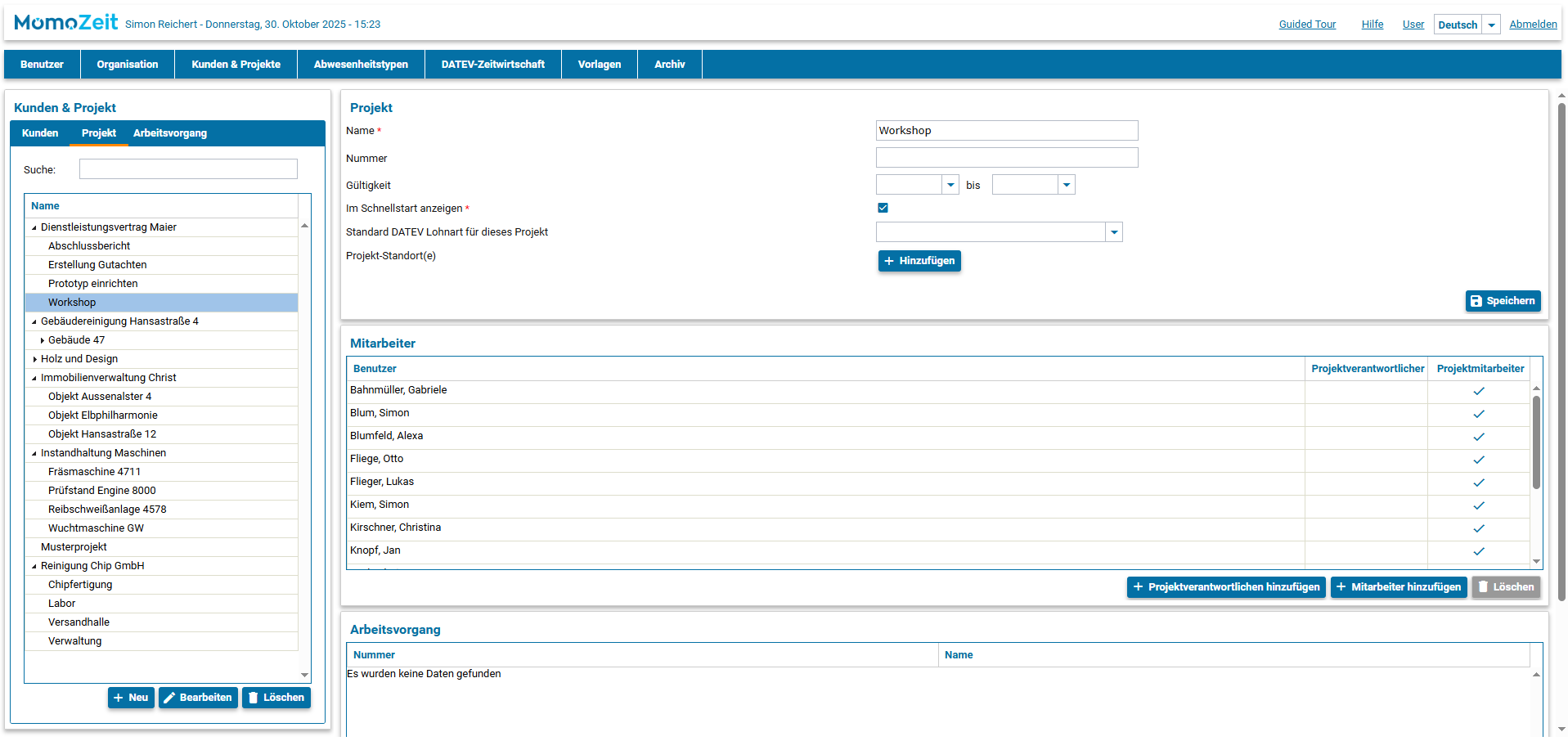Click the Mitarbeiter table scrollbar
This screenshot has height=750, width=1568.
1536,442
